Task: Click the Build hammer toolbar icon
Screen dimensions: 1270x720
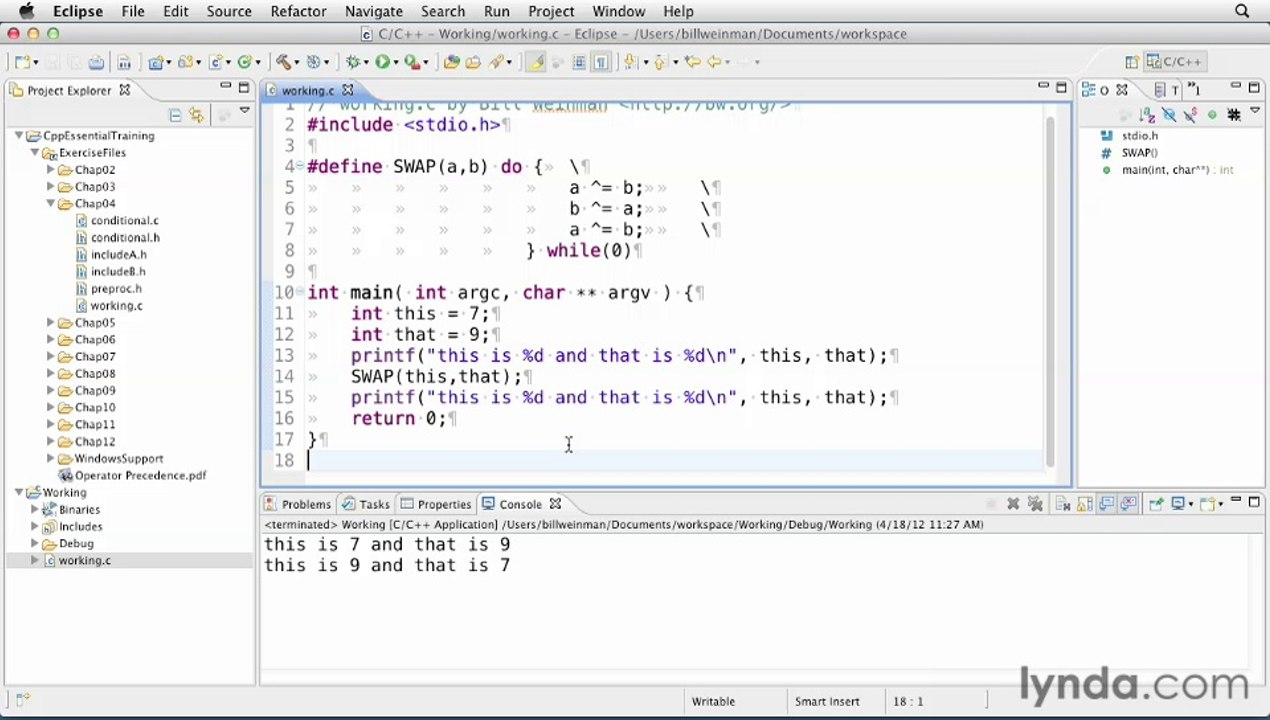Action: [x=283, y=62]
